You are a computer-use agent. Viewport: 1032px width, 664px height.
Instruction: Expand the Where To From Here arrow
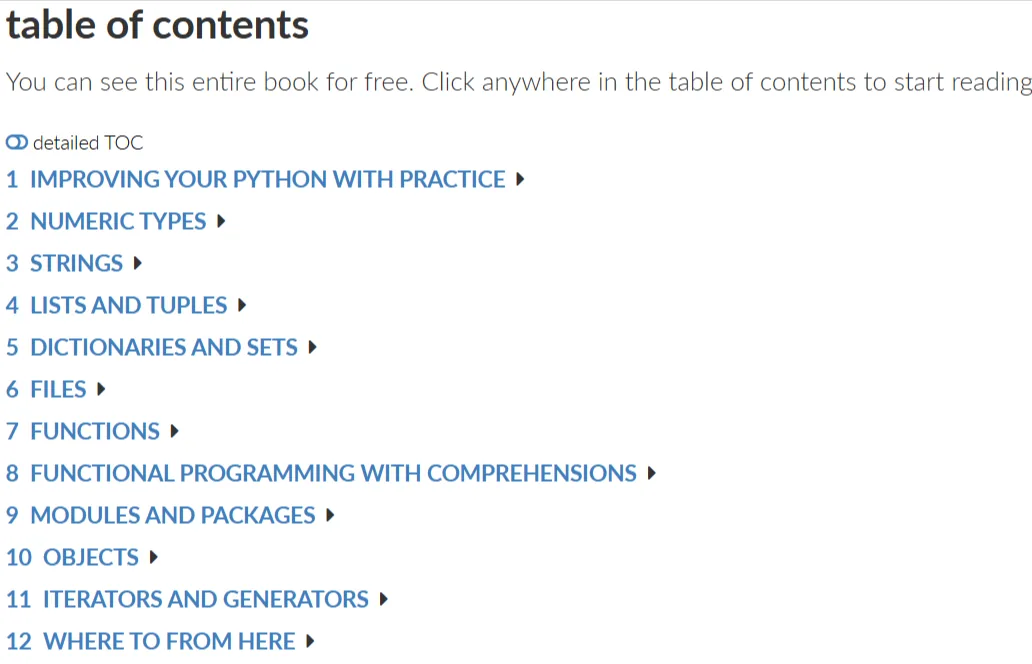pos(310,641)
